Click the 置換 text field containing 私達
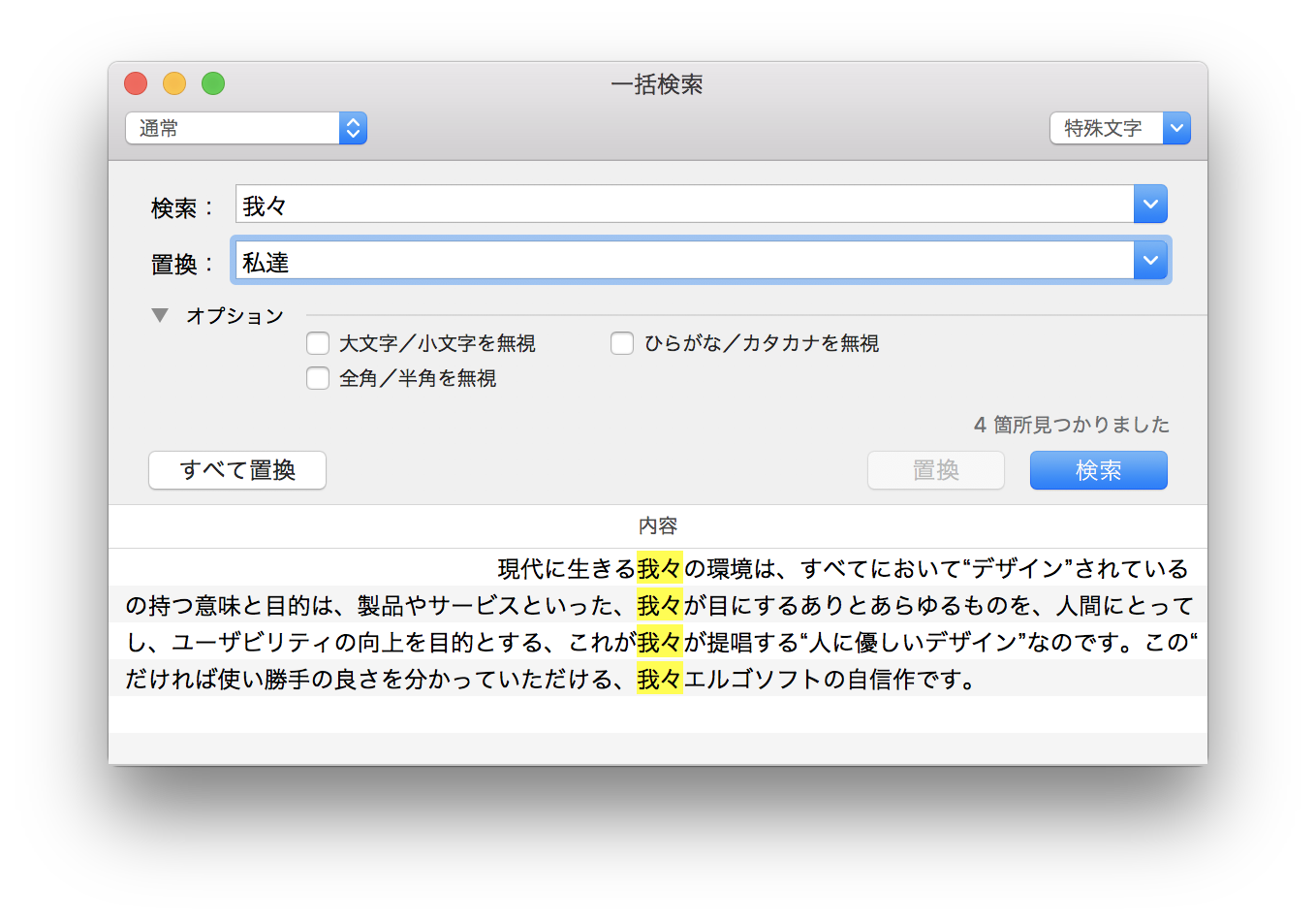 pyautogui.click(x=684, y=261)
